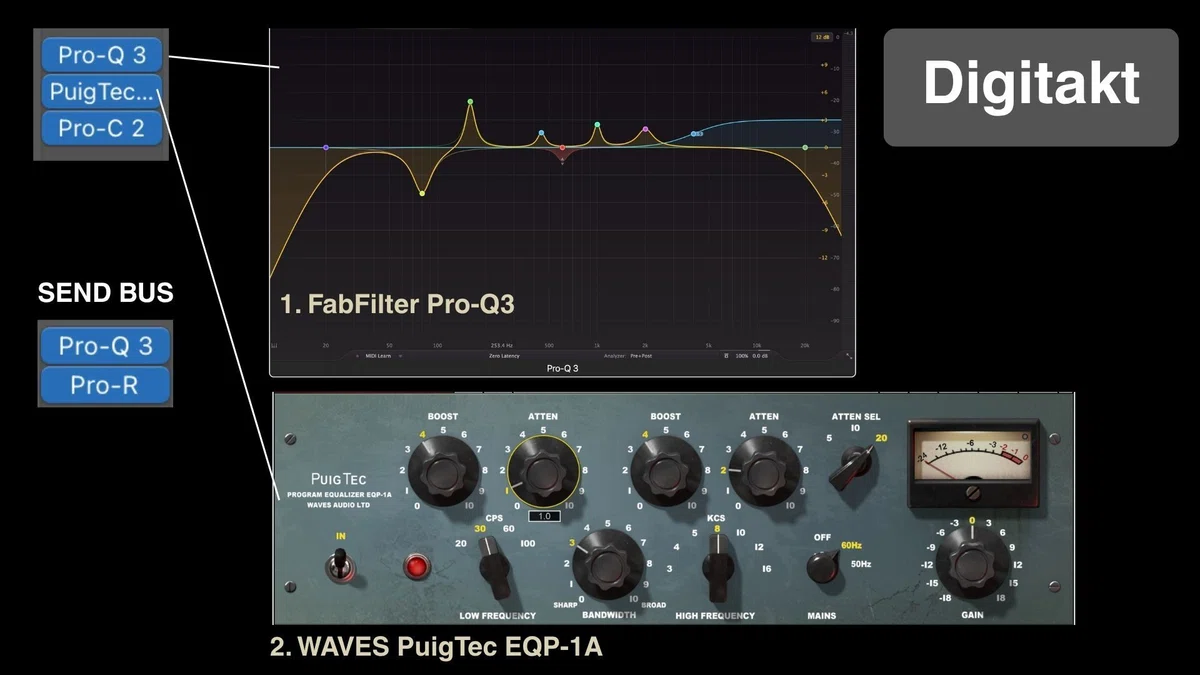The width and height of the screenshot is (1200, 675).
Task: Toggle the PuigTec IN switch
Action: [x=340, y=567]
